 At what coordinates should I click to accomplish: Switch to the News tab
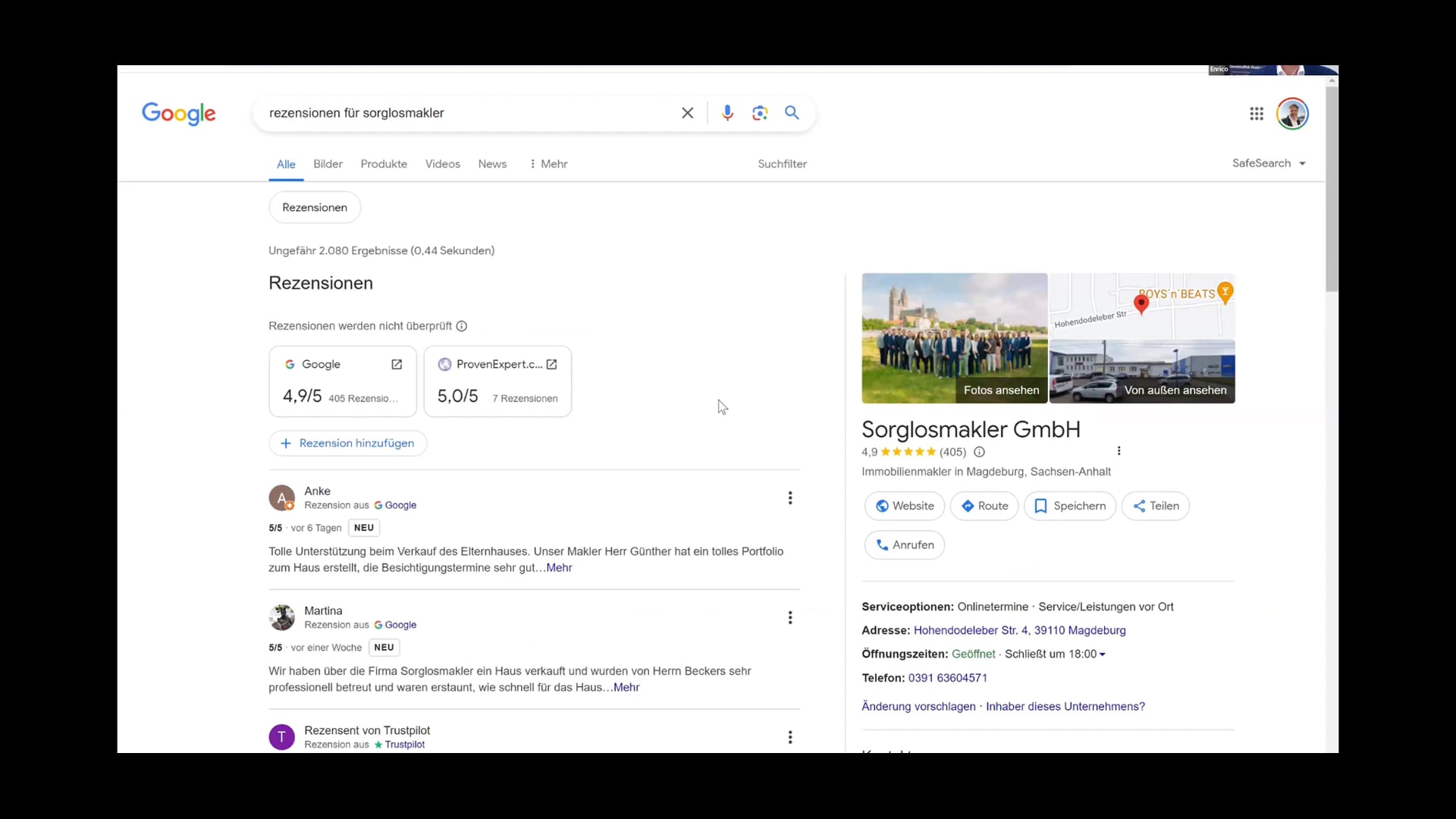[x=492, y=164]
